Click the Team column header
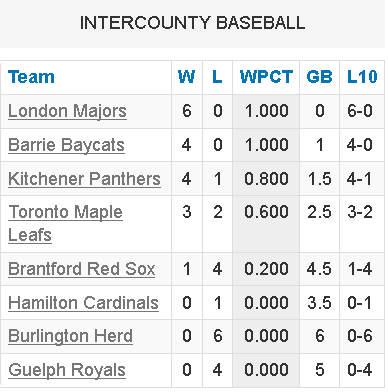The image size is (388, 392). 31,77
